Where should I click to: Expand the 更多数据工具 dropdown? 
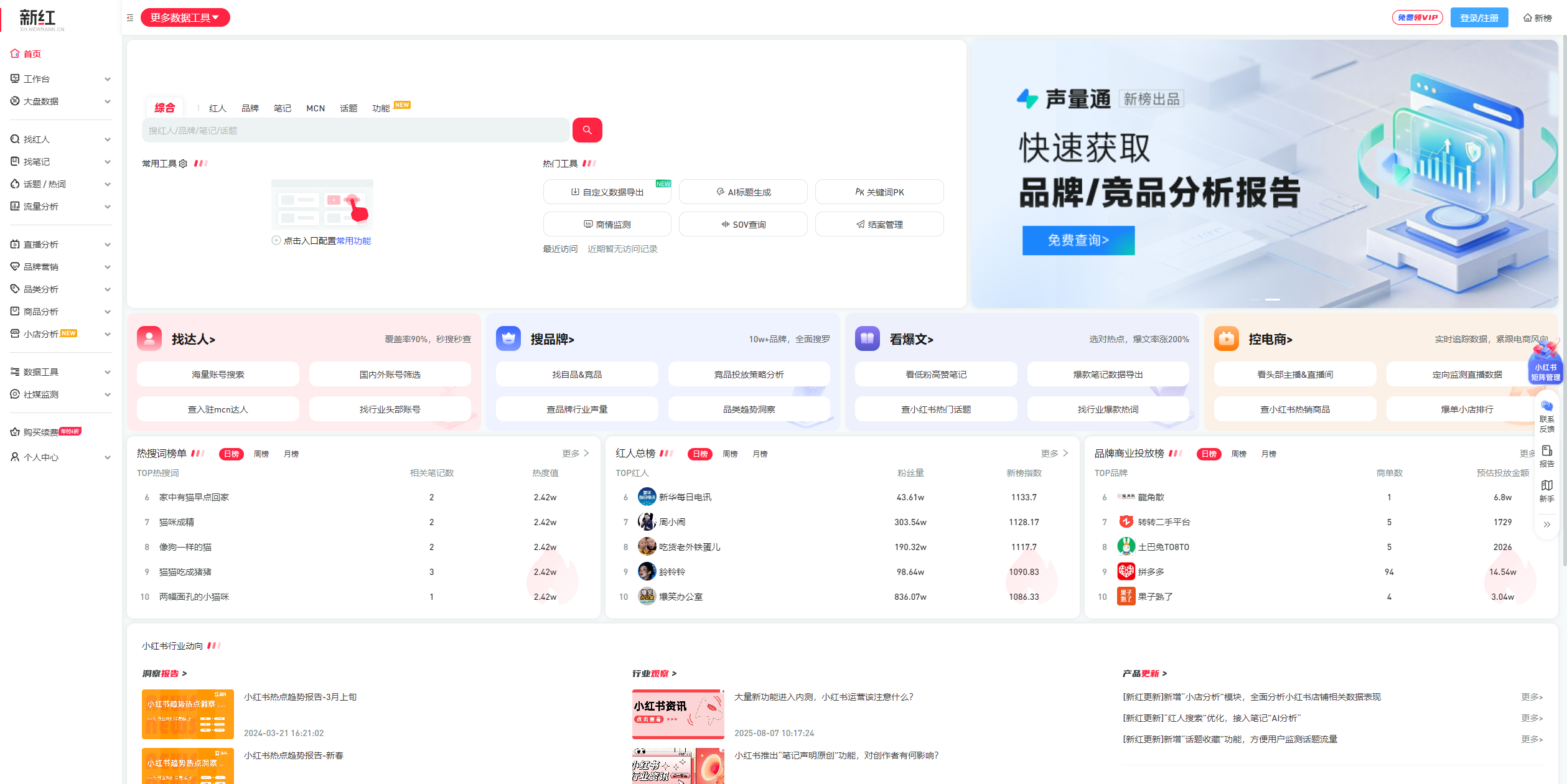185,17
